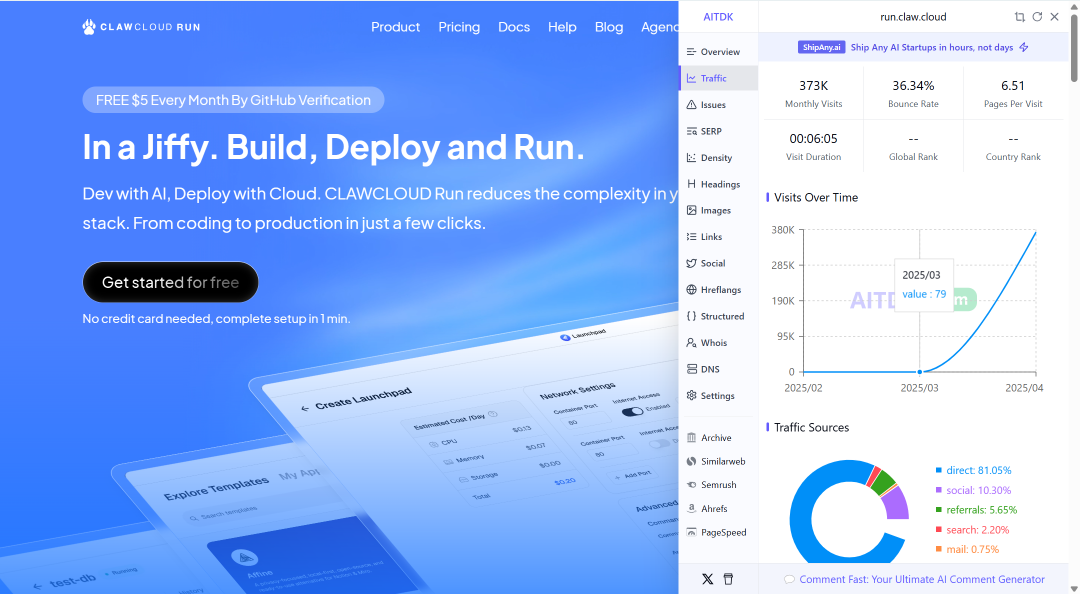Image resolution: width=1080 pixels, height=594 pixels.
Task: Click the Get started for free button
Action: (170, 282)
